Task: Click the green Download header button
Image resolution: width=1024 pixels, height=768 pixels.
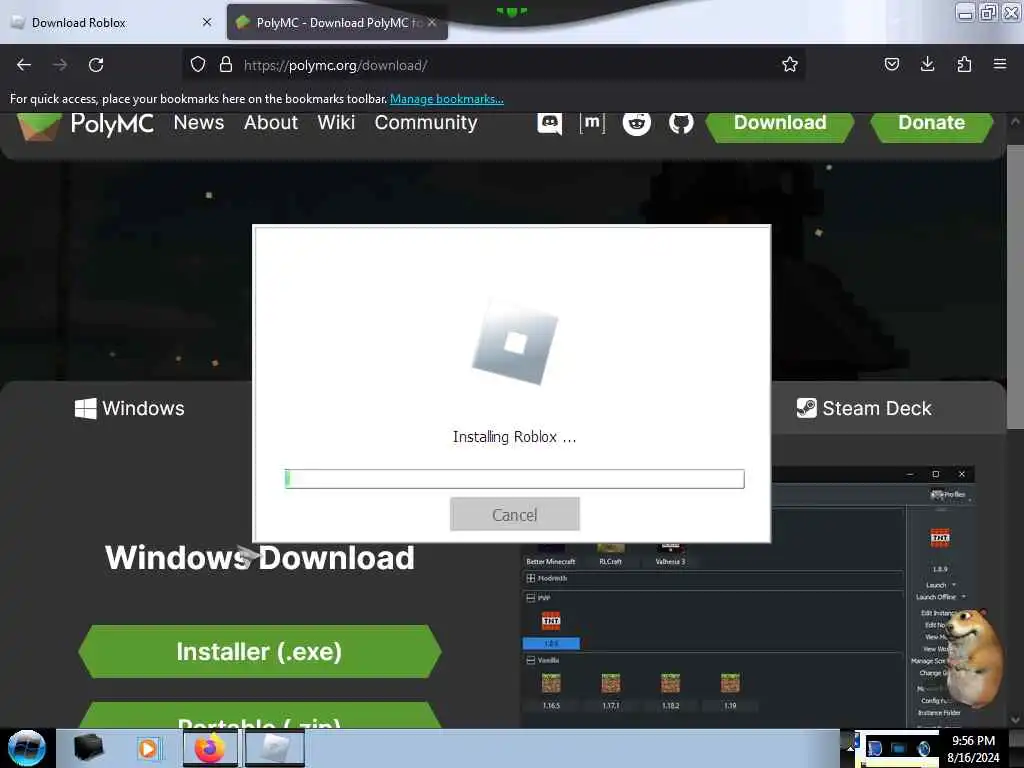Action: [x=780, y=124]
